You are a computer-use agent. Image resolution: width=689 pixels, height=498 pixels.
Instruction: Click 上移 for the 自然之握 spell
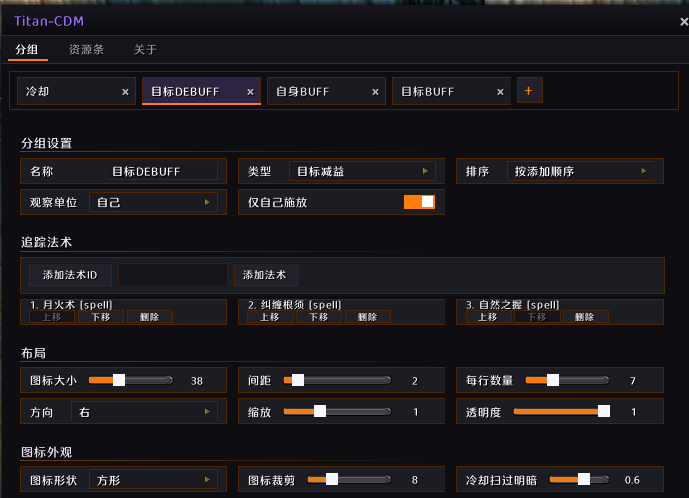click(488, 317)
